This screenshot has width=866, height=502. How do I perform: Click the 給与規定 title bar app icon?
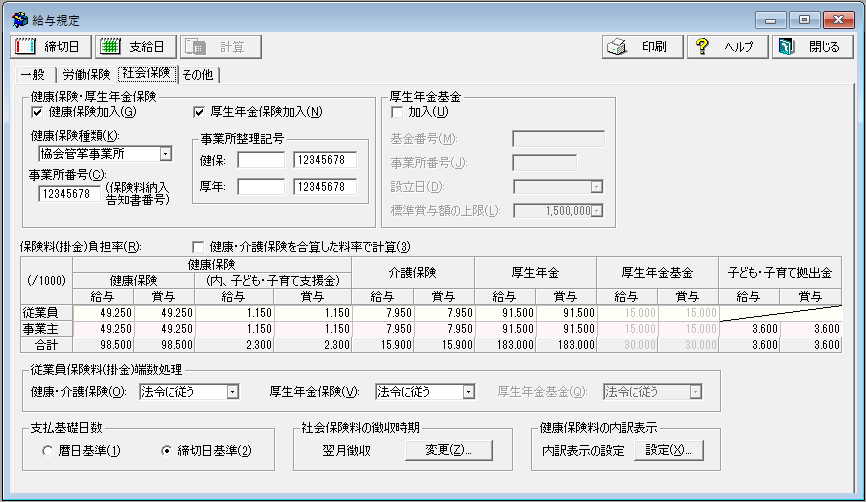(19, 19)
